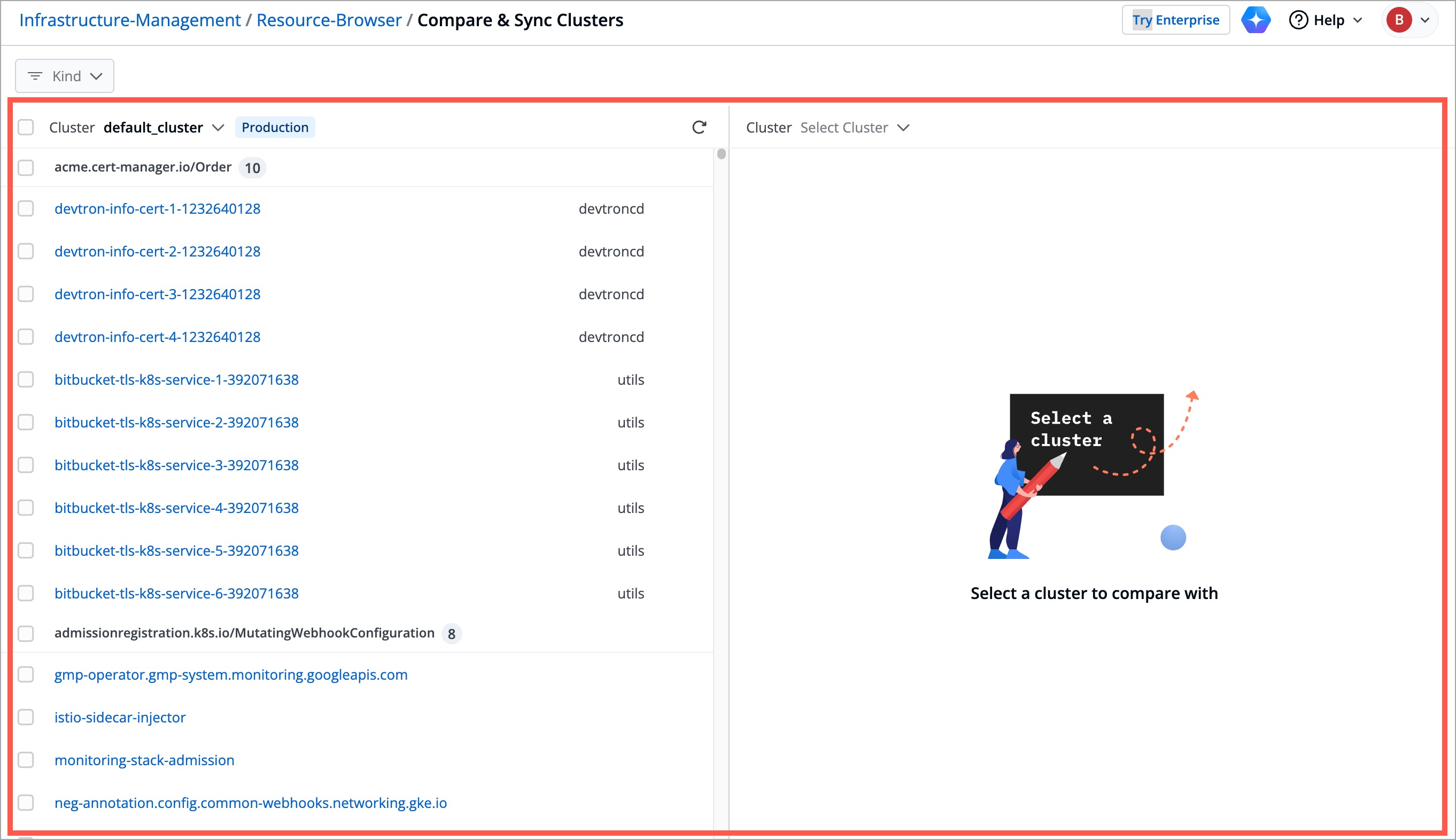Click the Help question mark icon
This screenshot has height=840, width=1456.
pos(1297,19)
